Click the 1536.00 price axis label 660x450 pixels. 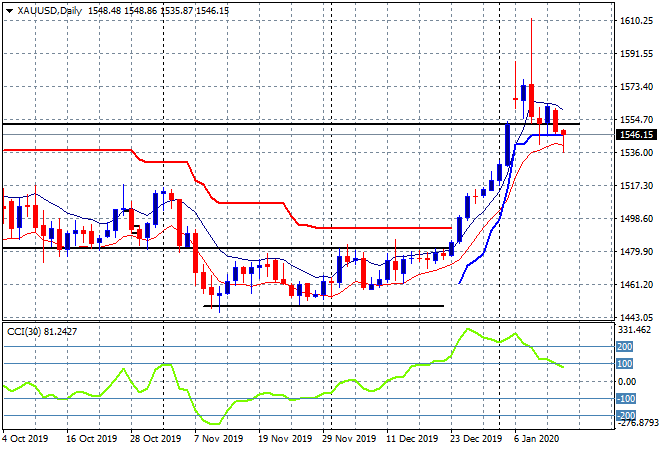636,152
